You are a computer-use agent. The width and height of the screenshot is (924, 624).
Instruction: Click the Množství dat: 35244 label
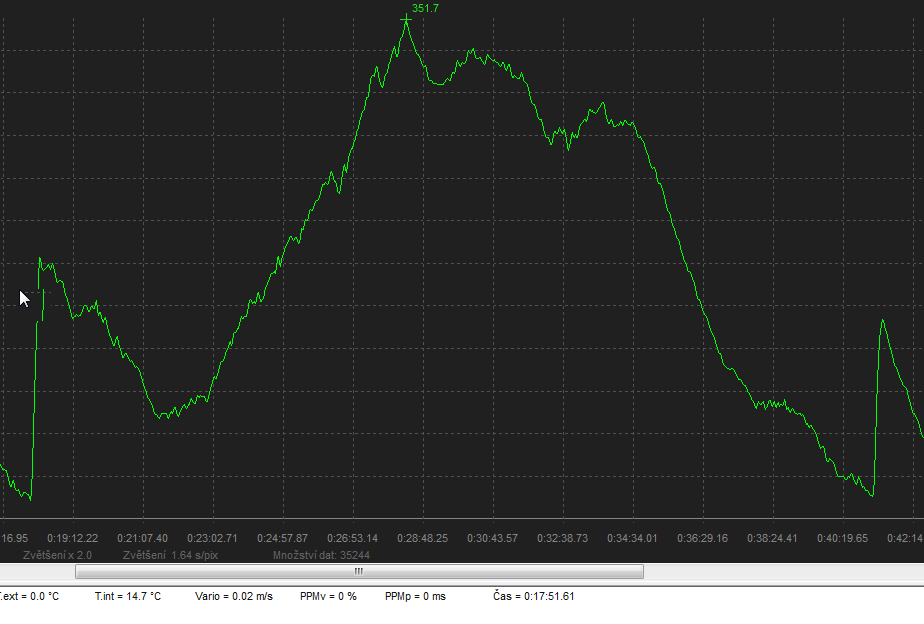pyautogui.click(x=321, y=555)
